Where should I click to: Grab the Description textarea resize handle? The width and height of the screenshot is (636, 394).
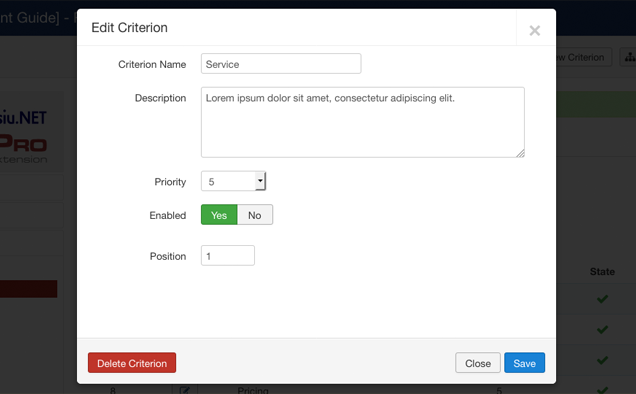coord(520,153)
